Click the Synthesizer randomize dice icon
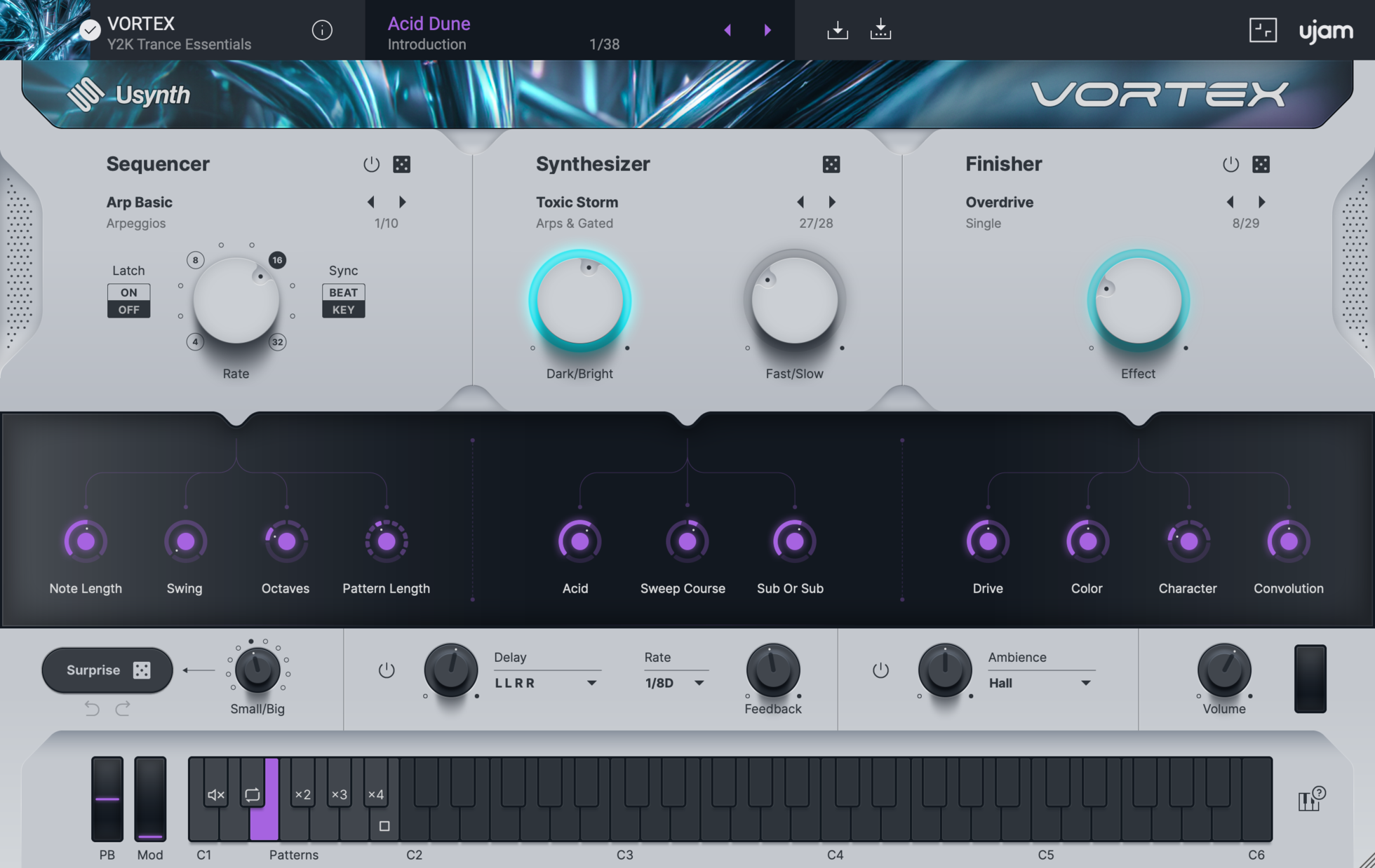This screenshot has height=868, width=1375. (832, 163)
